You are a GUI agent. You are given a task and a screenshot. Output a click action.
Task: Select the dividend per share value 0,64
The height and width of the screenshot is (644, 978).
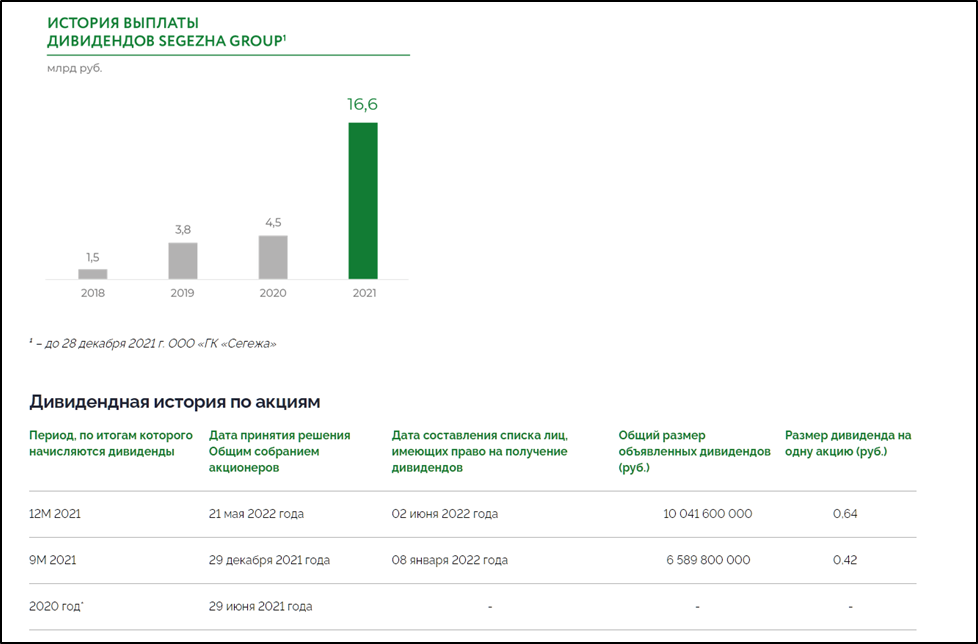pos(845,514)
